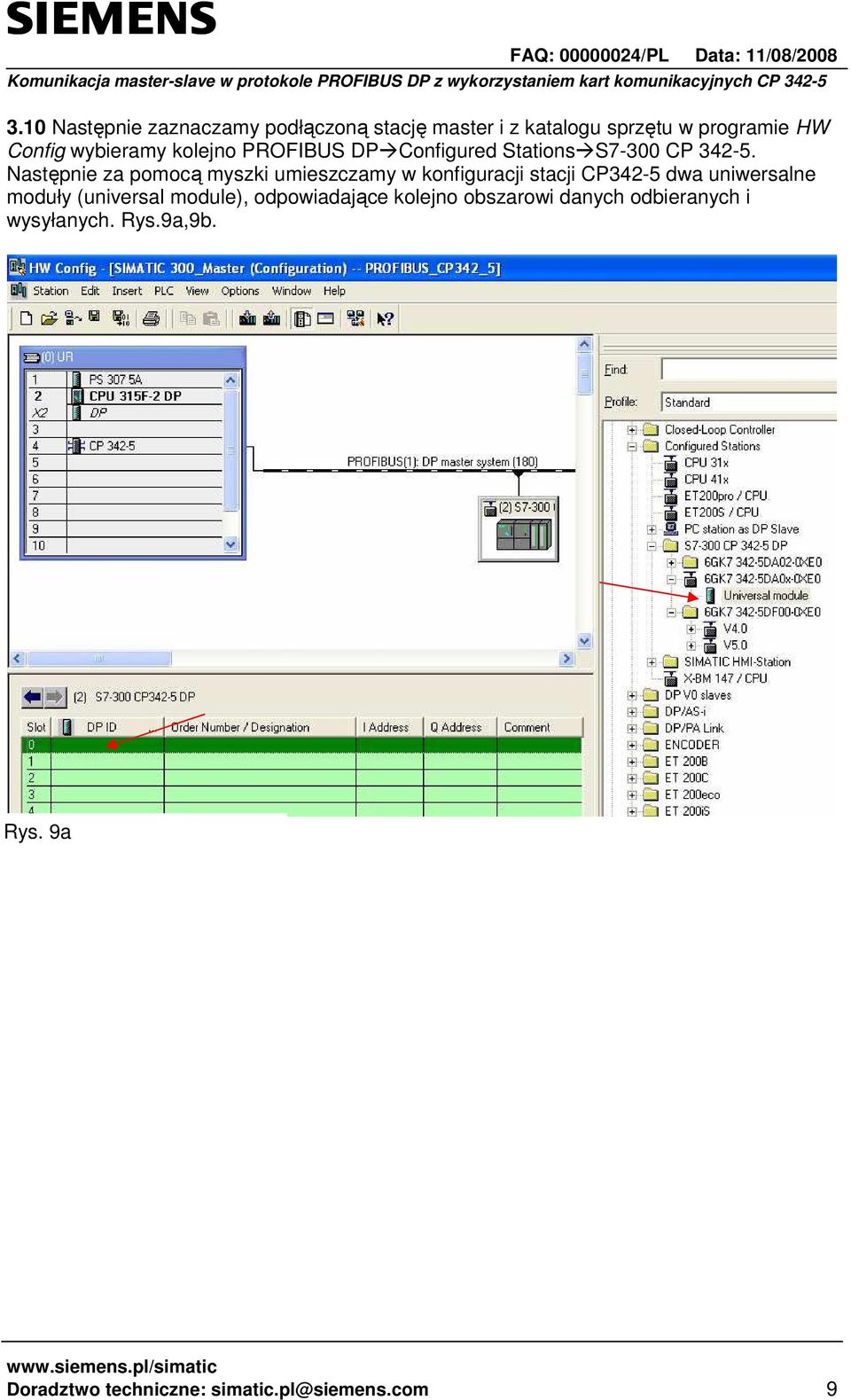Click the Paste toolbar icon
This screenshot has height=1400, width=851.
point(211,317)
